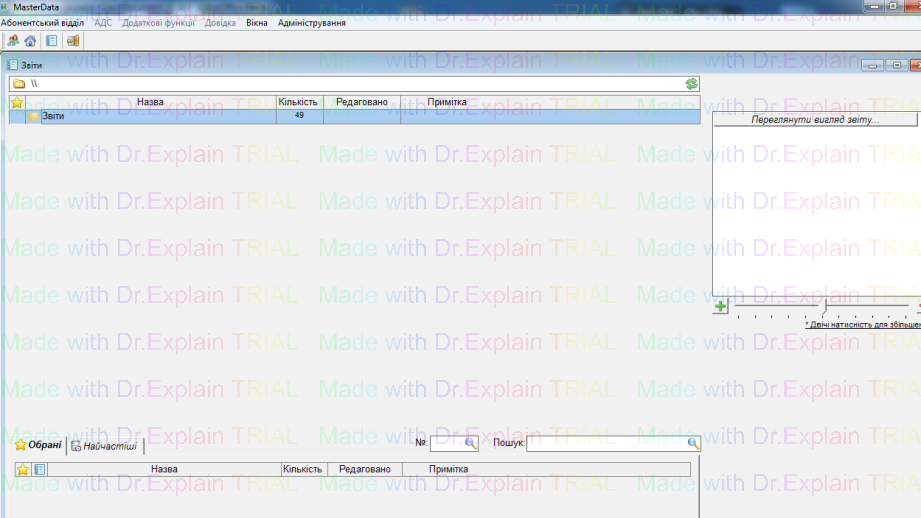
Task: Select the Обрані tab
Action: click(x=38, y=445)
